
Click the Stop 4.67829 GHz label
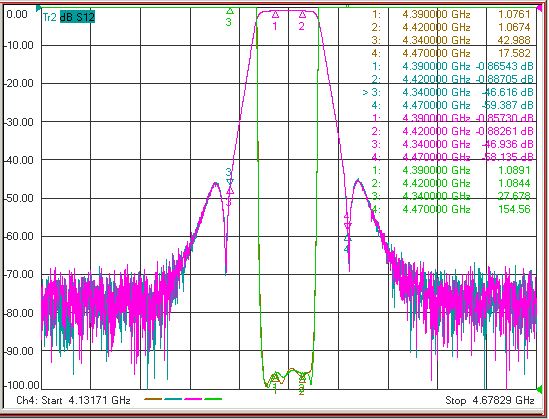click(490, 400)
